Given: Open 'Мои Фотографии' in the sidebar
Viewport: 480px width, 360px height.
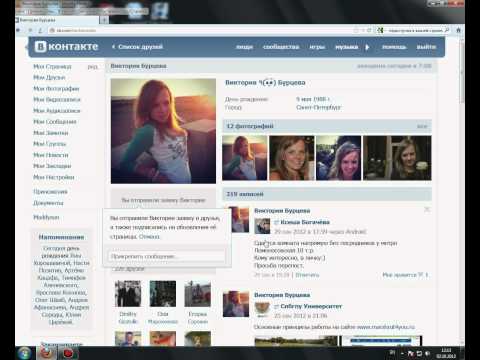Looking at the screenshot, I should click(56, 89).
